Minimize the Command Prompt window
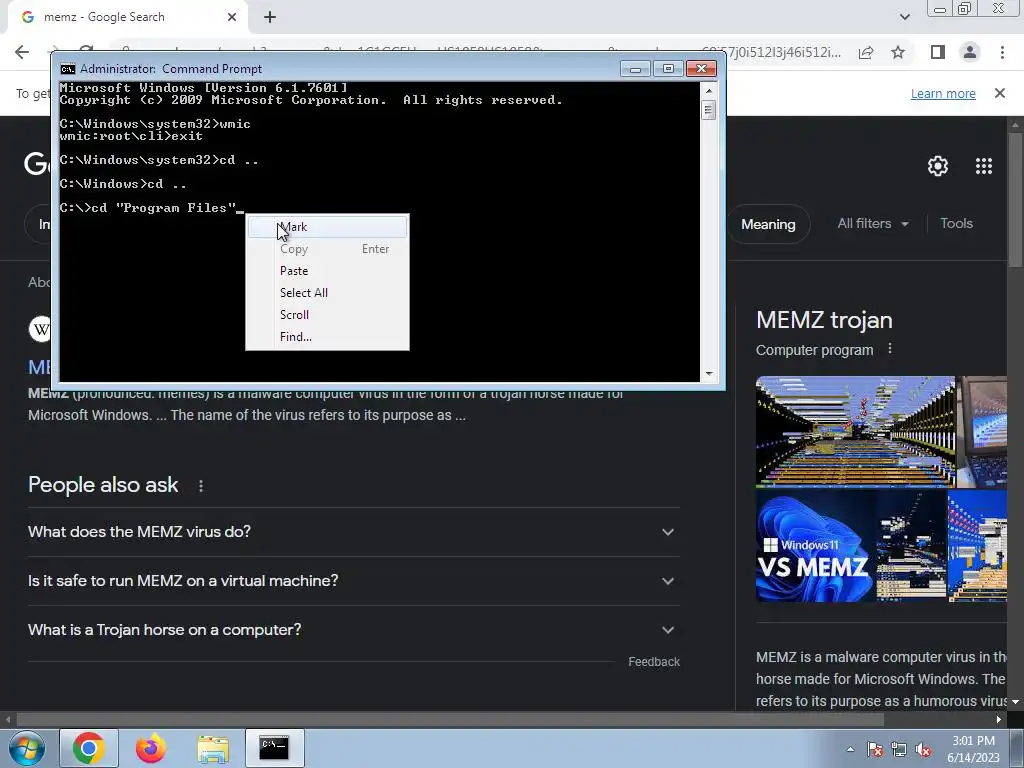1024x768 pixels. (635, 69)
